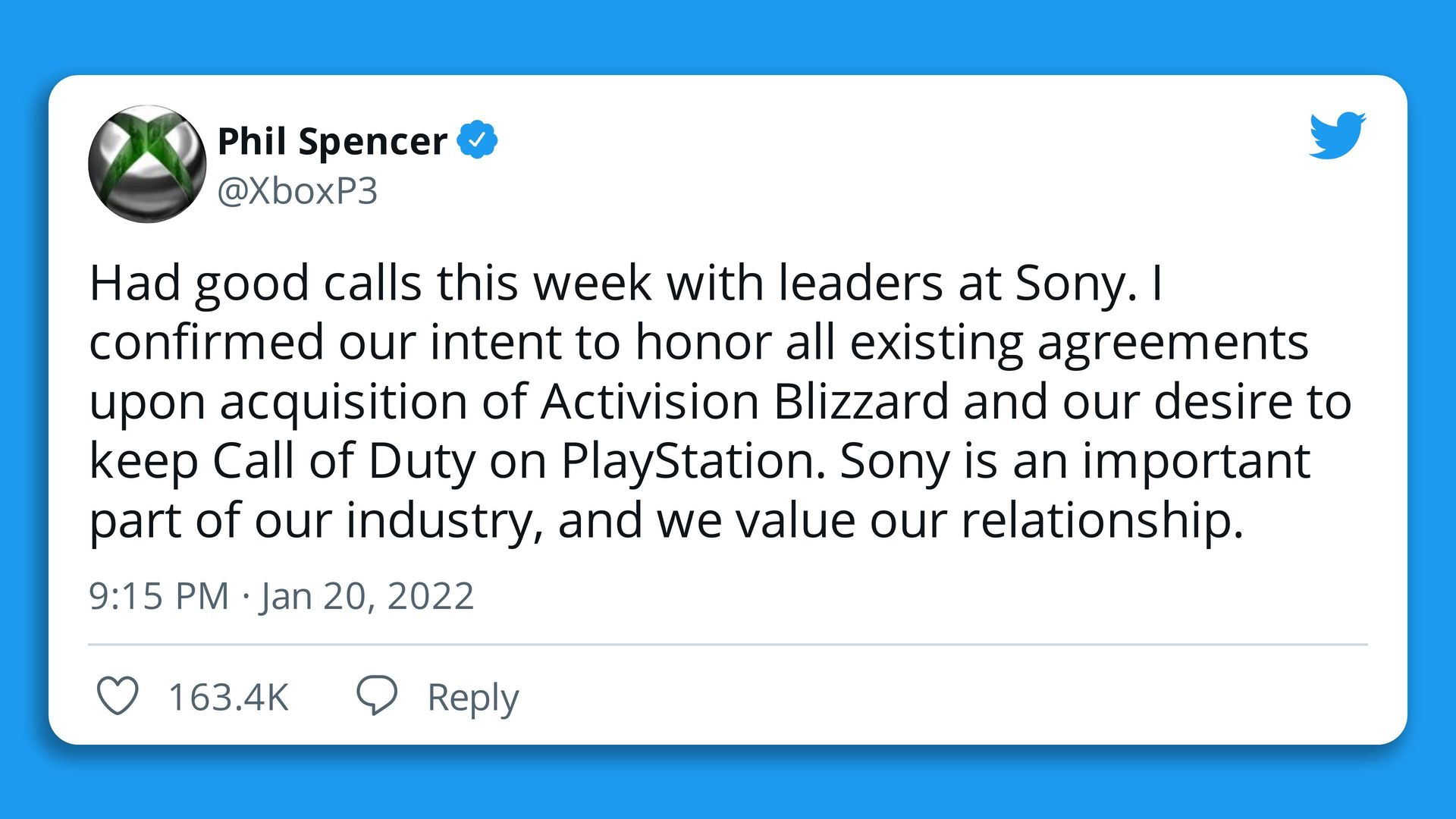The image size is (1456, 819).
Task: Expand replies by clicking Reply
Action: 472,698
